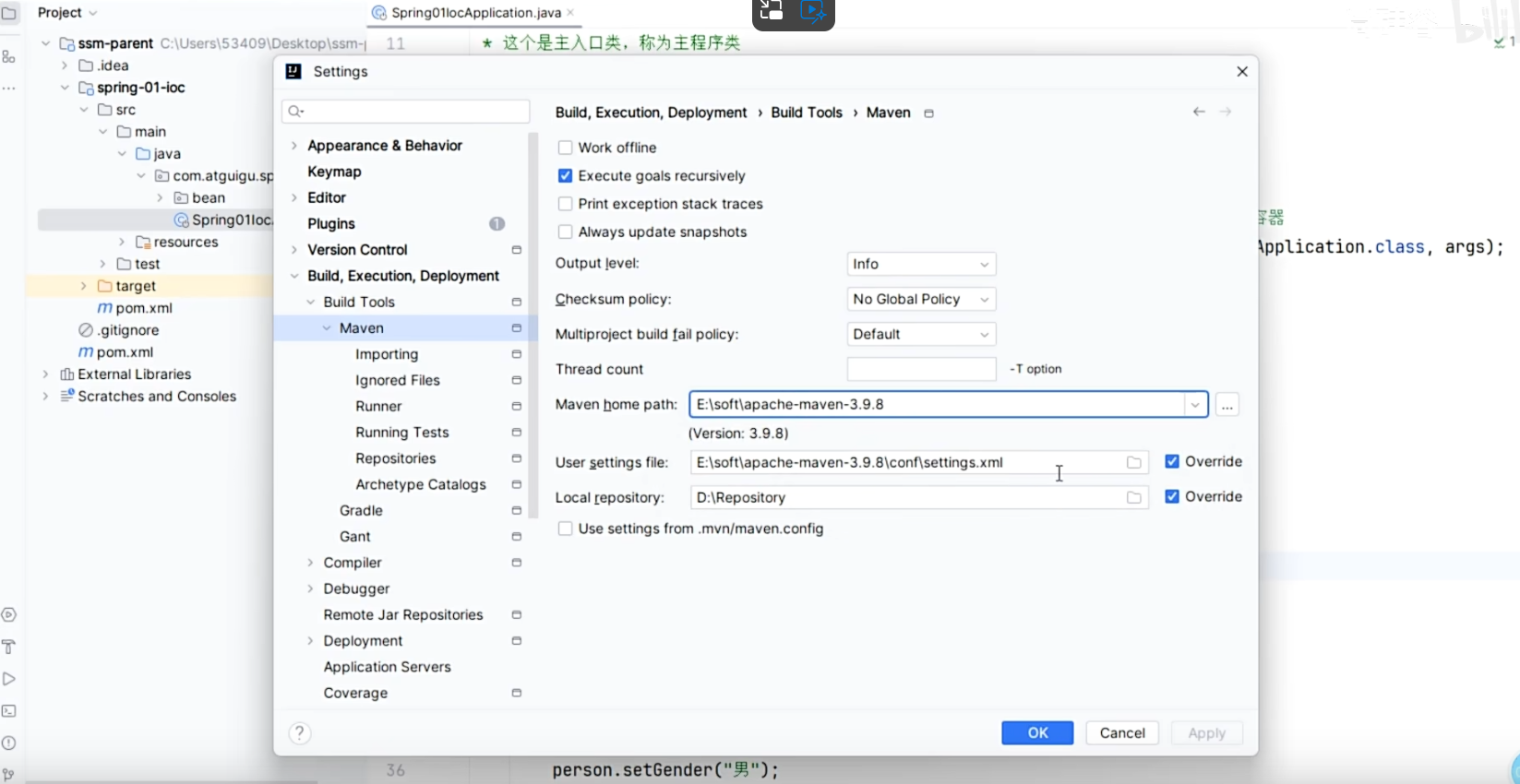Open the Problems tool window icon
Image resolution: width=1520 pixels, height=784 pixels.
9,743
